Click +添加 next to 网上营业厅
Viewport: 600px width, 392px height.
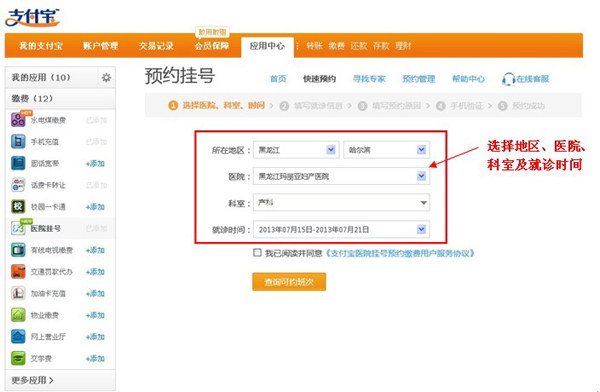pos(95,337)
